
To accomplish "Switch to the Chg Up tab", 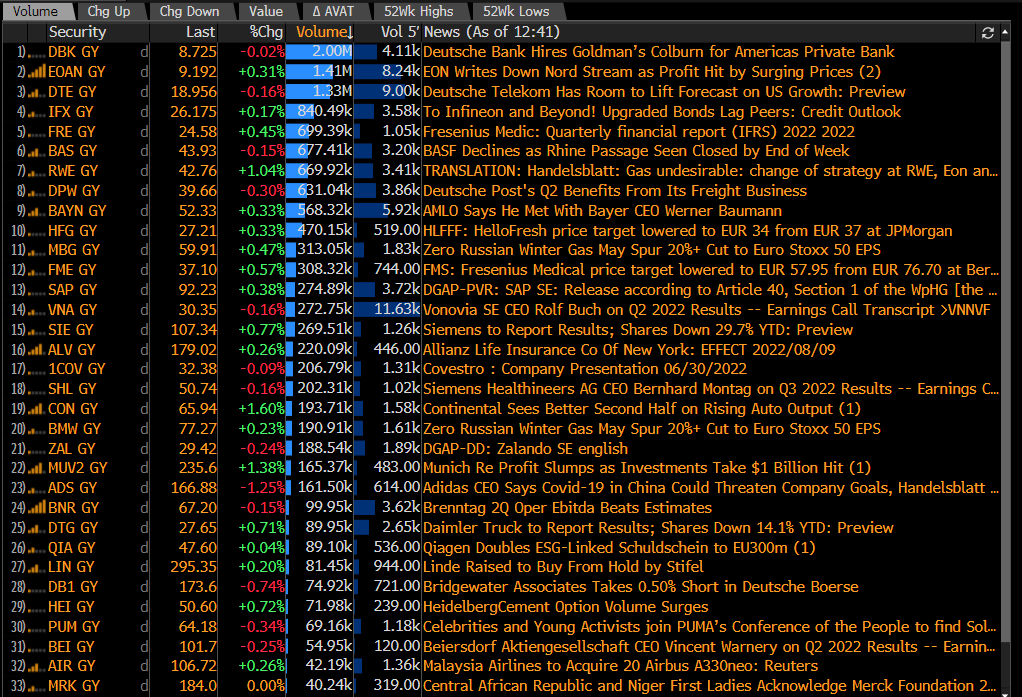I will point(109,11).
